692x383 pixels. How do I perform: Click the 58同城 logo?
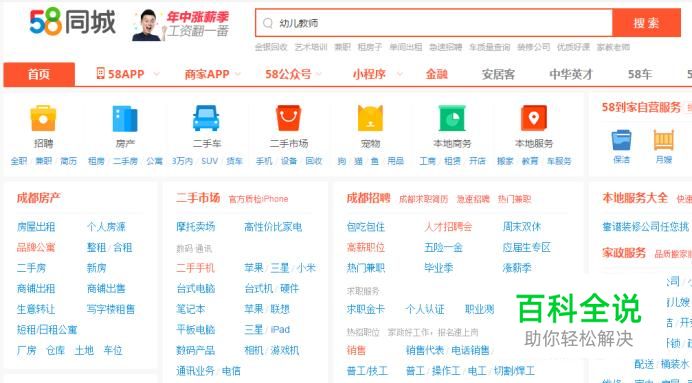click(73, 21)
